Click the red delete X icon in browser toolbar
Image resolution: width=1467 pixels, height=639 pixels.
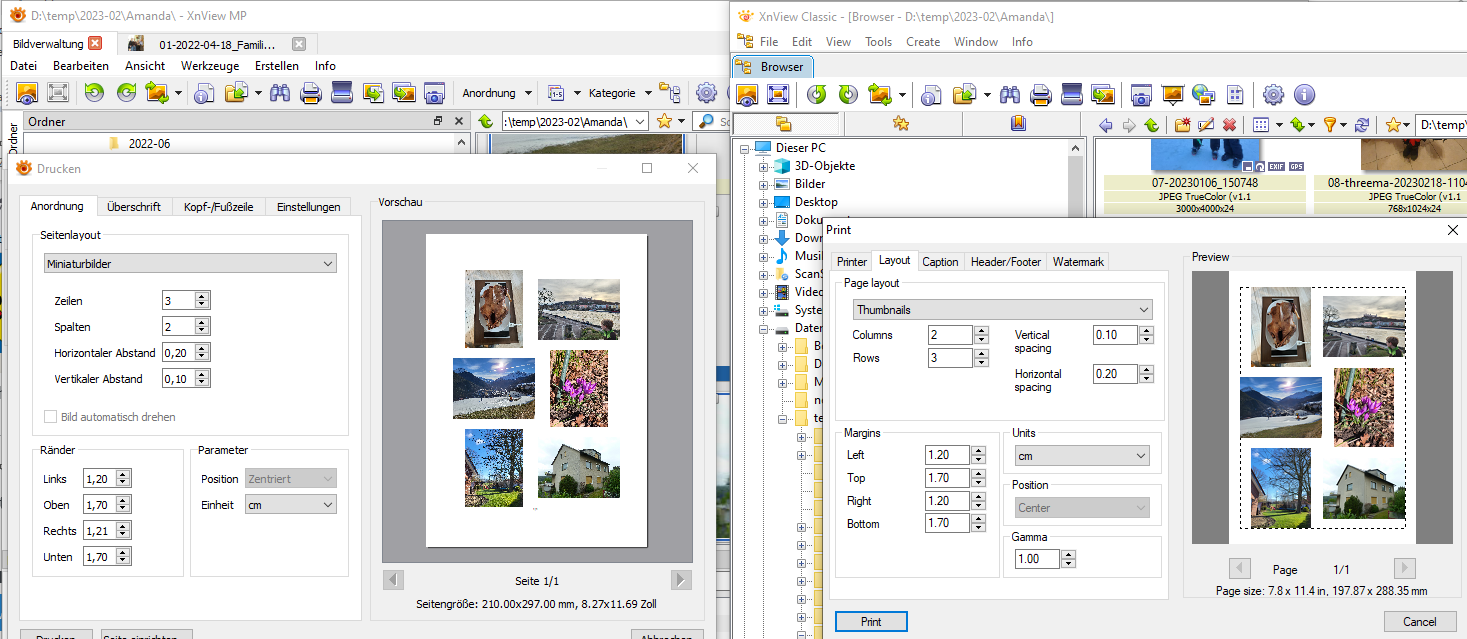1229,125
